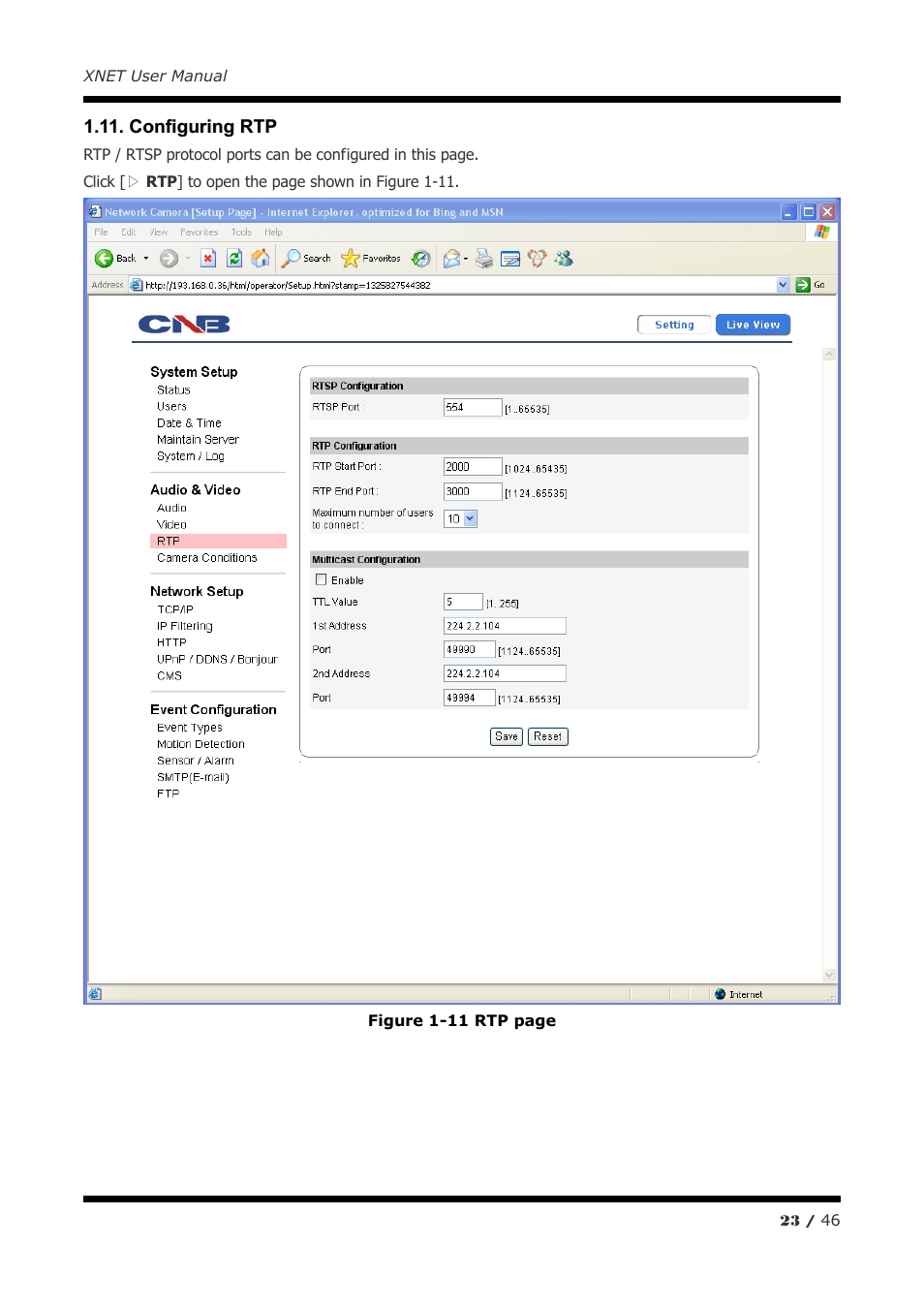Expand address bar history dropdown

tap(783, 285)
